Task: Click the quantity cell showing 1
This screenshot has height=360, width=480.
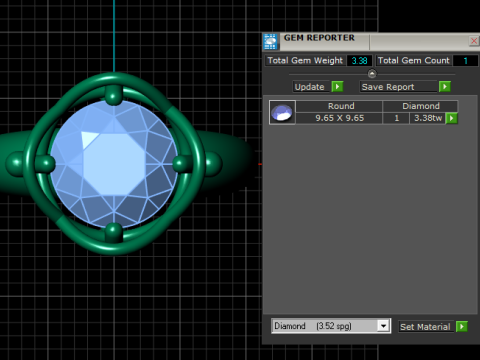Action: 396,118
